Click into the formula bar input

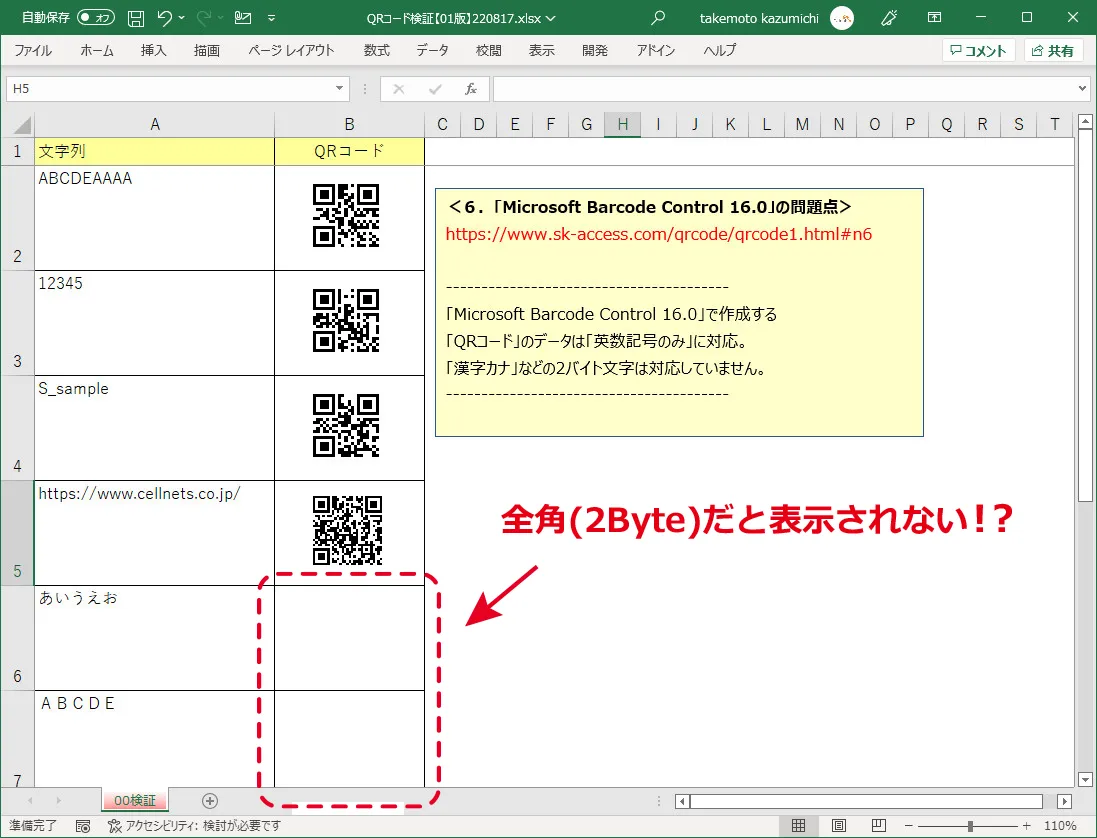click(x=784, y=89)
